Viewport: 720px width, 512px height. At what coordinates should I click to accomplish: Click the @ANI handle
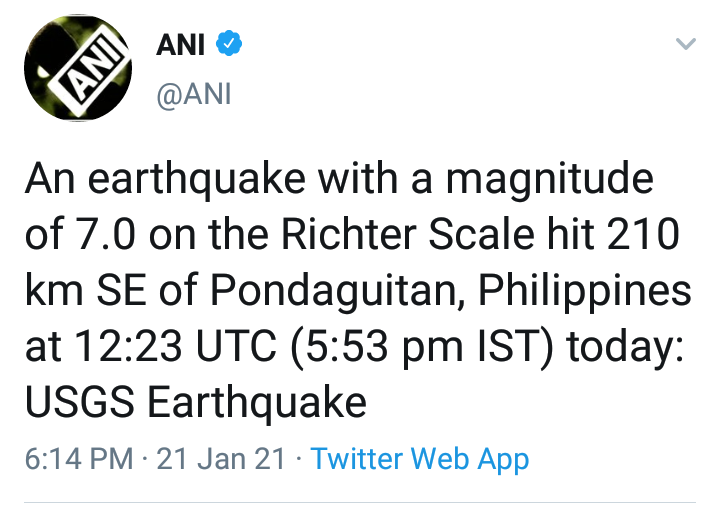194,95
